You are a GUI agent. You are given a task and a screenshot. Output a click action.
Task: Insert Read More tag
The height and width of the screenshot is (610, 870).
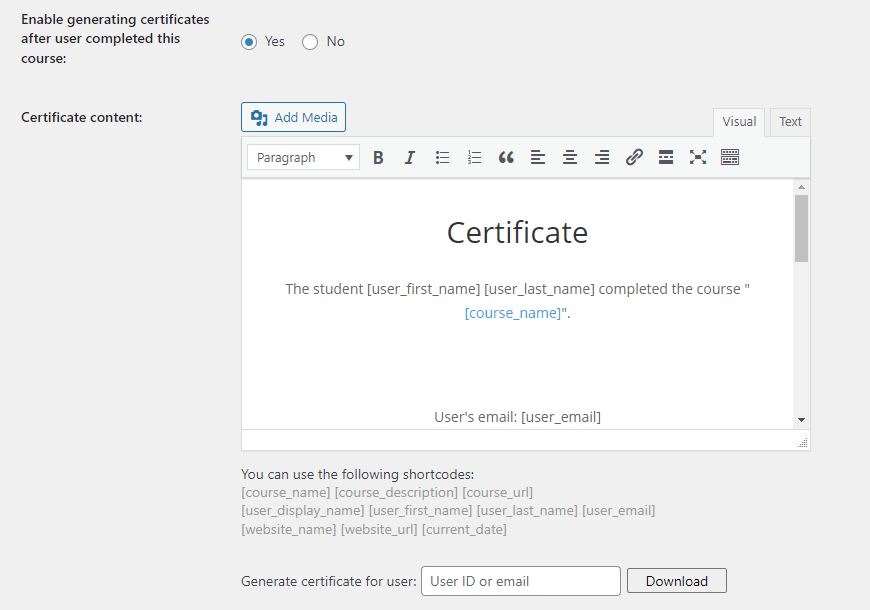tap(666, 158)
